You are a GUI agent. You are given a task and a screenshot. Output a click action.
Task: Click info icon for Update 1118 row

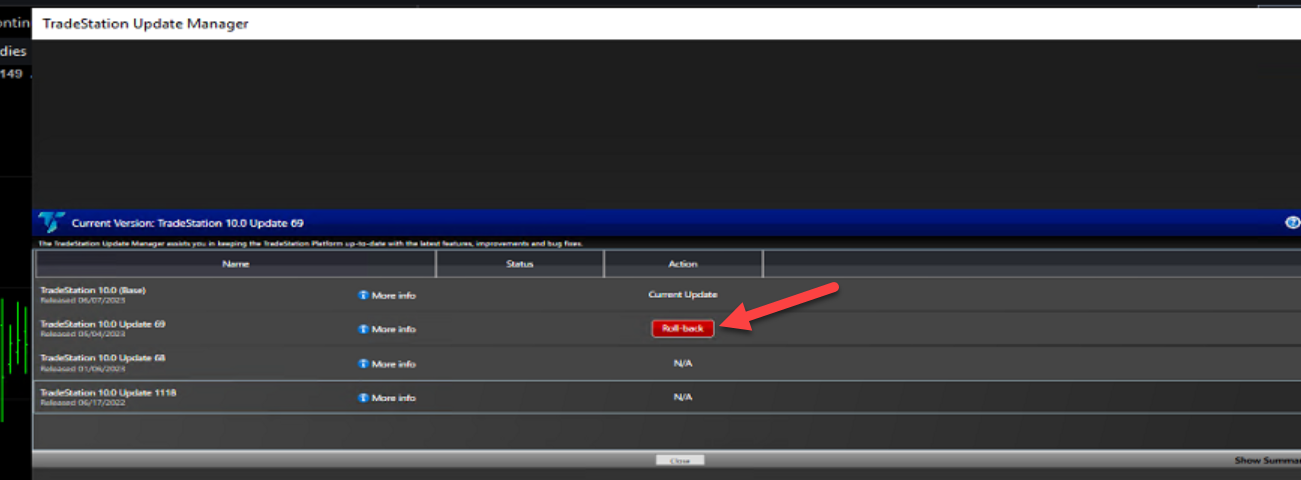click(363, 398)
